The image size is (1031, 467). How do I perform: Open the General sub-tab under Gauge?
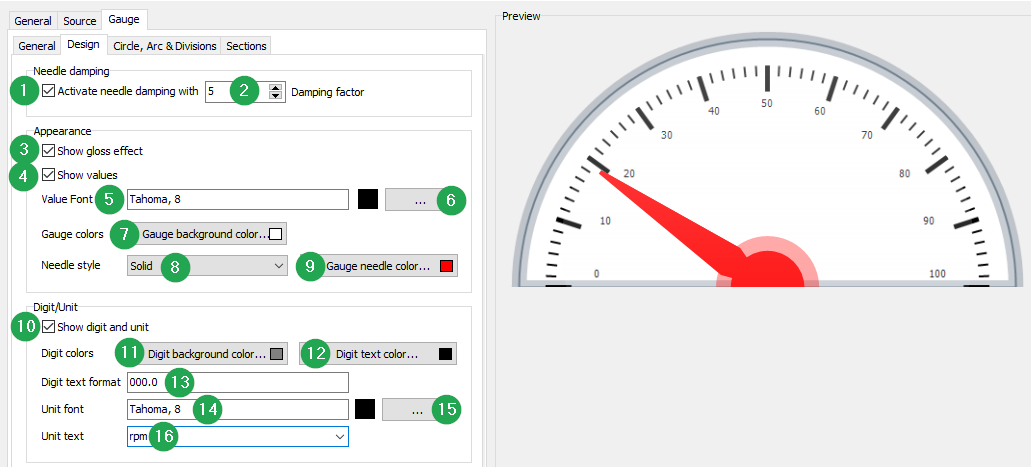[37, 46]
